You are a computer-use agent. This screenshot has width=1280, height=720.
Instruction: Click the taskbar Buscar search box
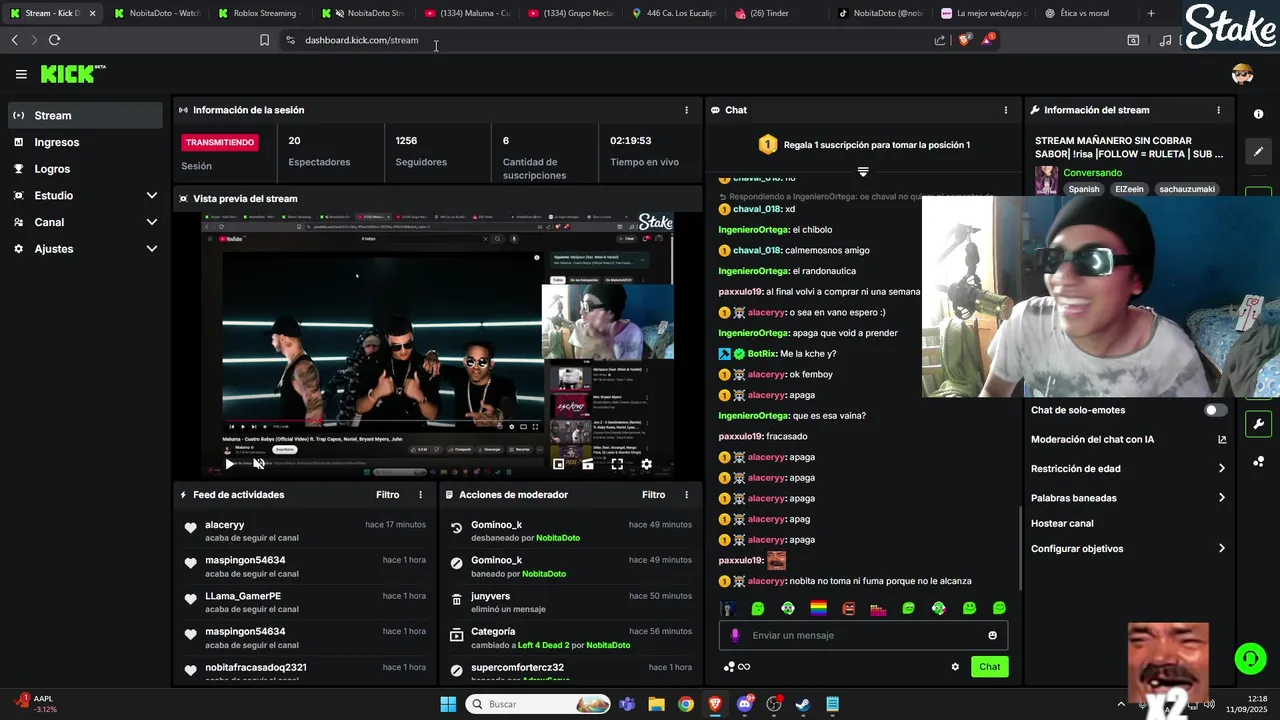(x=538, y=704)
